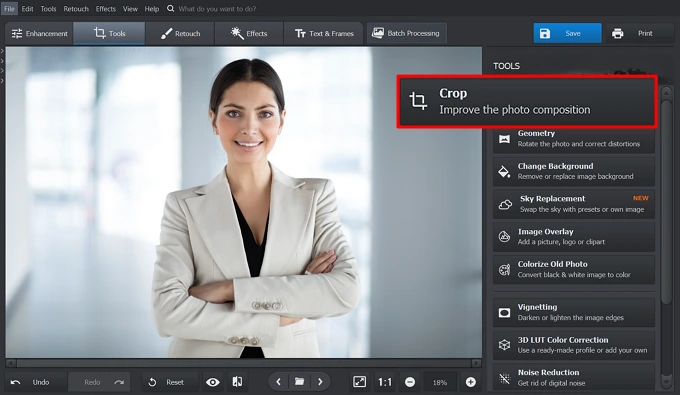Switch to the Tools tab
680x395 pixels.
(109, 33)
